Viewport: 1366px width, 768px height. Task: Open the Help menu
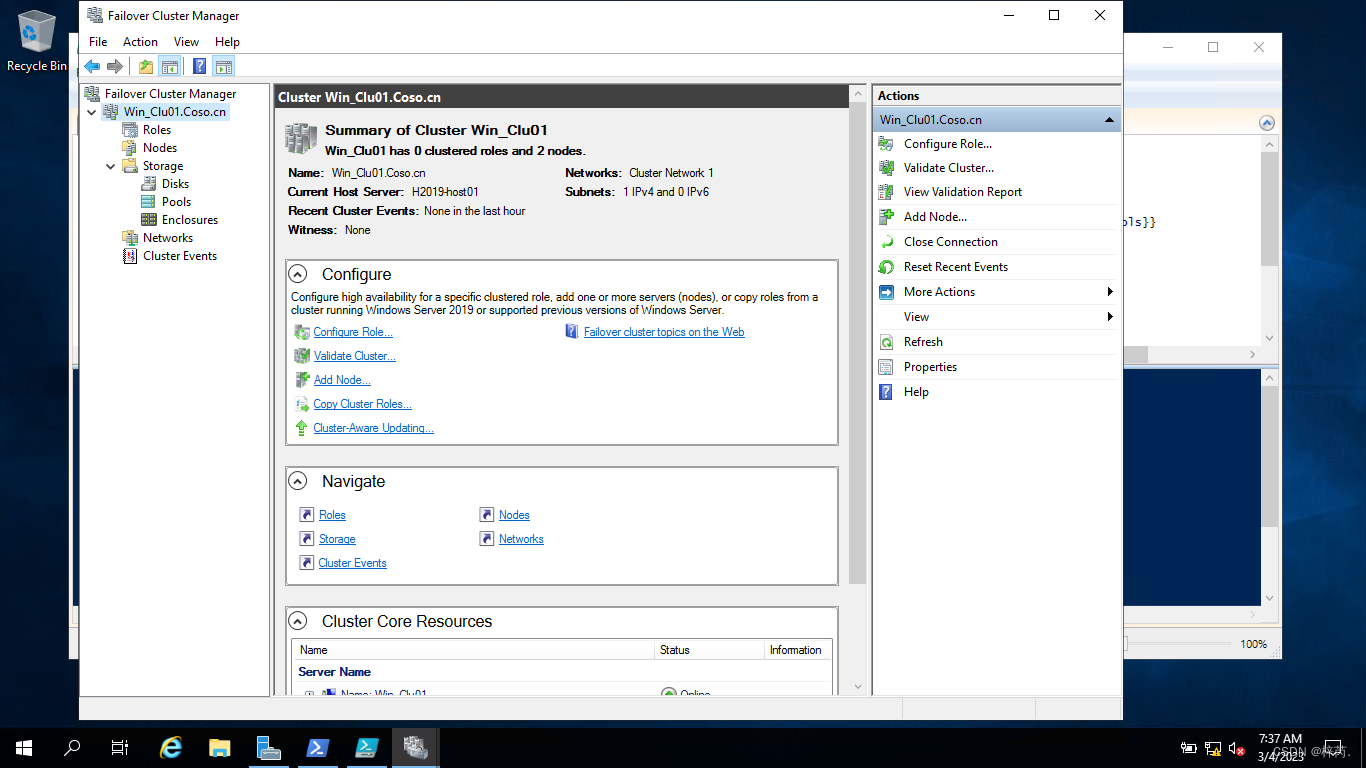[x=227, y=42]
